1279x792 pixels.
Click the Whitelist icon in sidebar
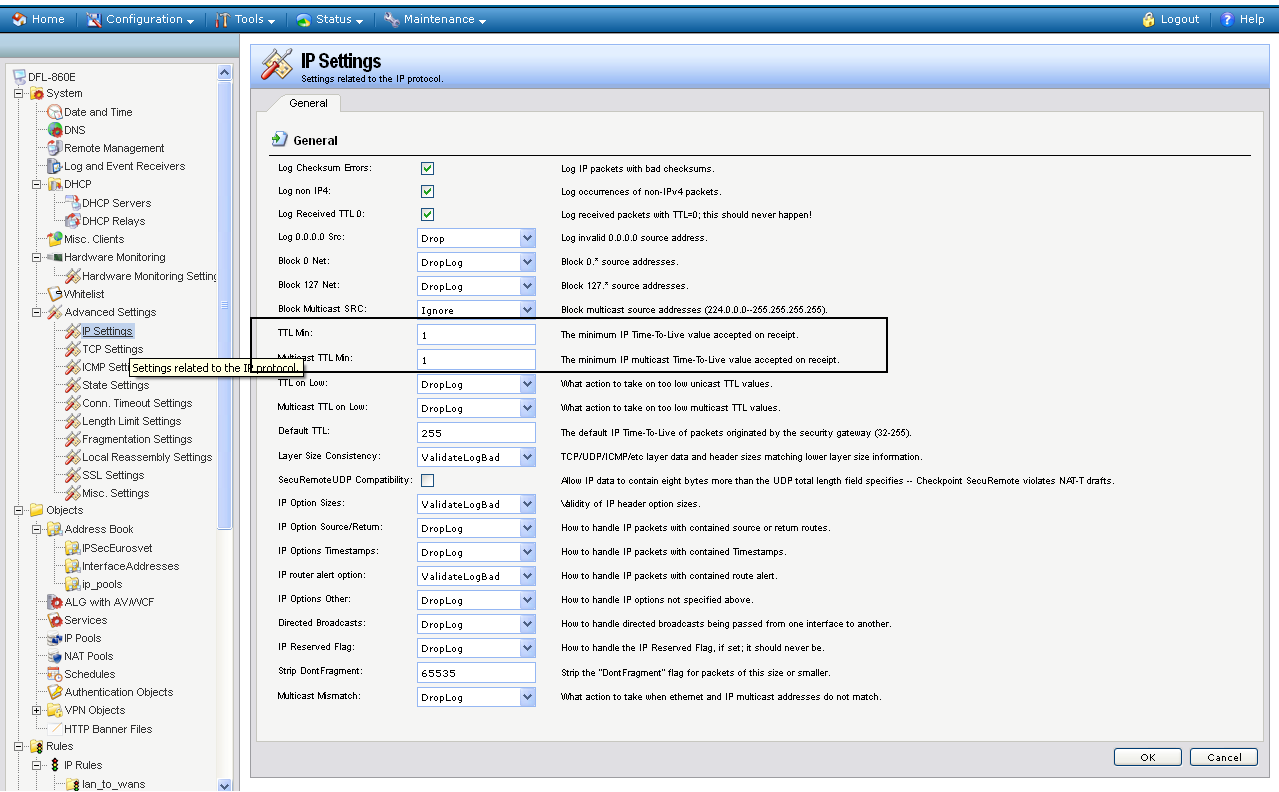coord(55,294)
